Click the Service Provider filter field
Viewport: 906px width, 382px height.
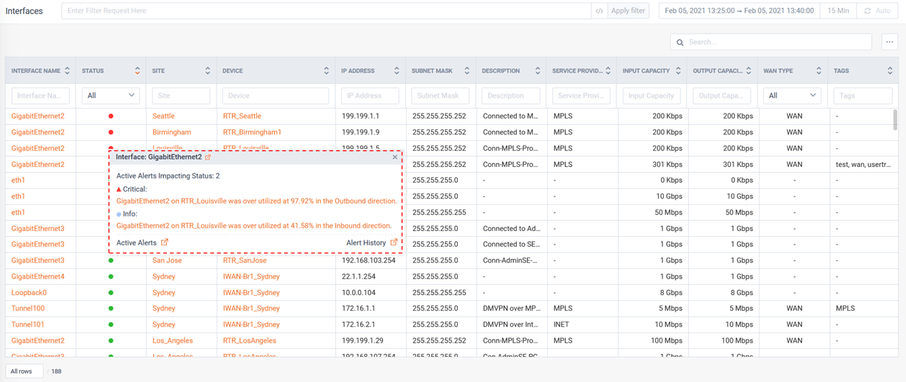(x=581, y=95)
